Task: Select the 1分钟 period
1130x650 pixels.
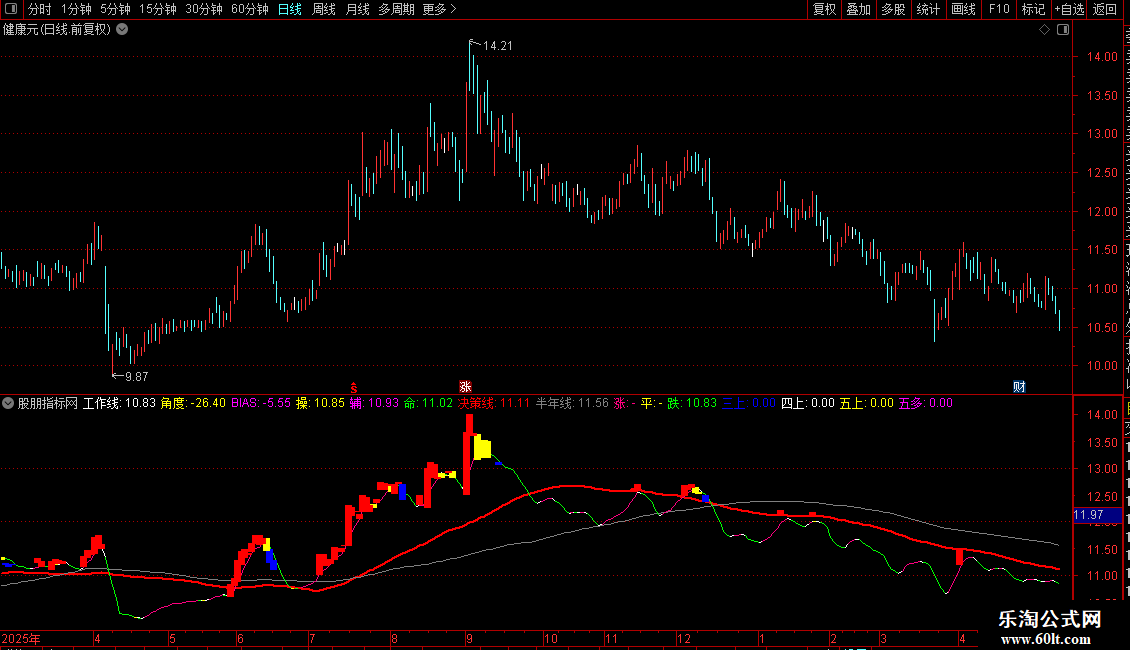Action: click(x=76, y=9)
